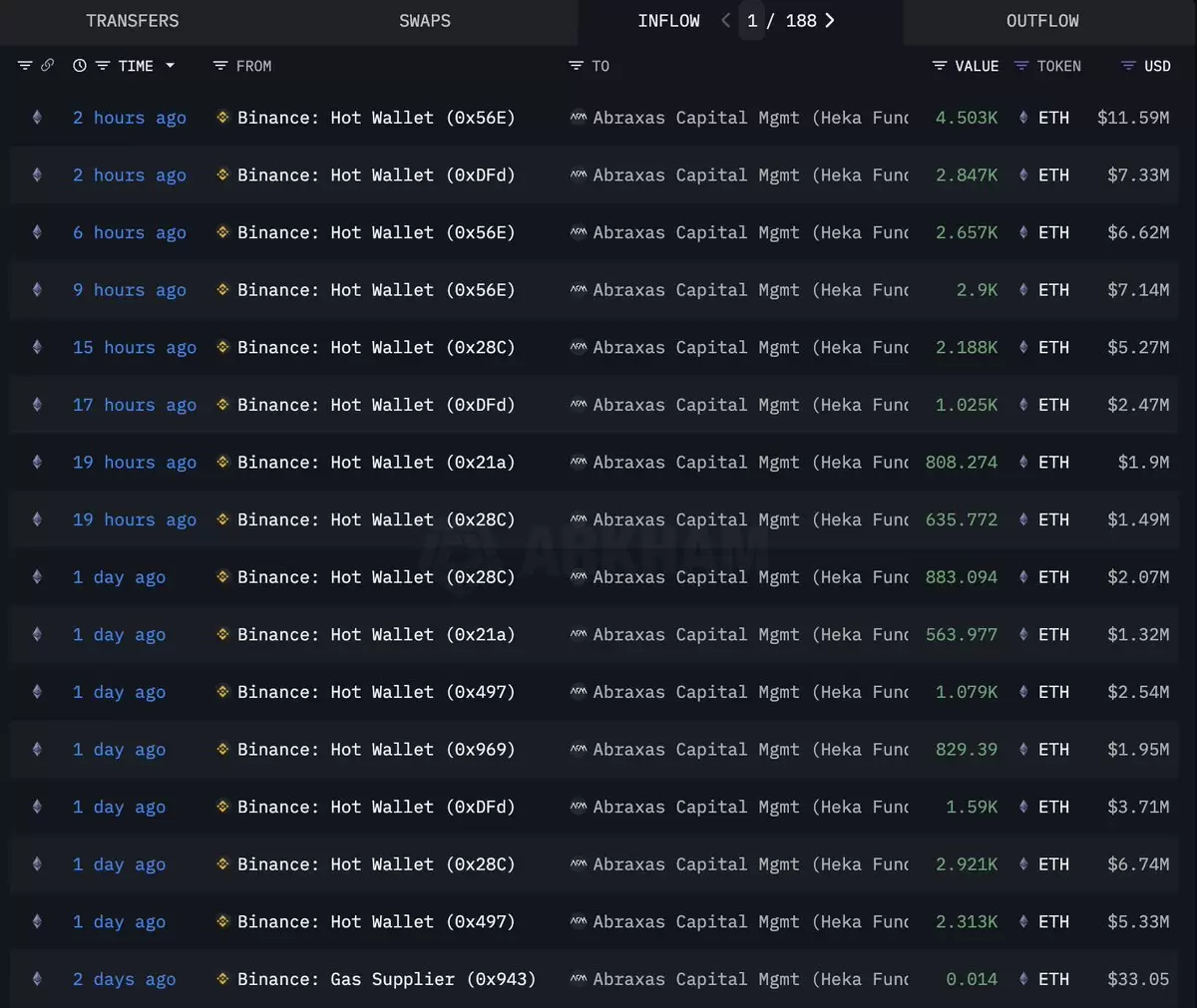The image size is (1197, 1008).
Task: Open the 2 days ago transaction link
Action: click(x=125, y=979)
